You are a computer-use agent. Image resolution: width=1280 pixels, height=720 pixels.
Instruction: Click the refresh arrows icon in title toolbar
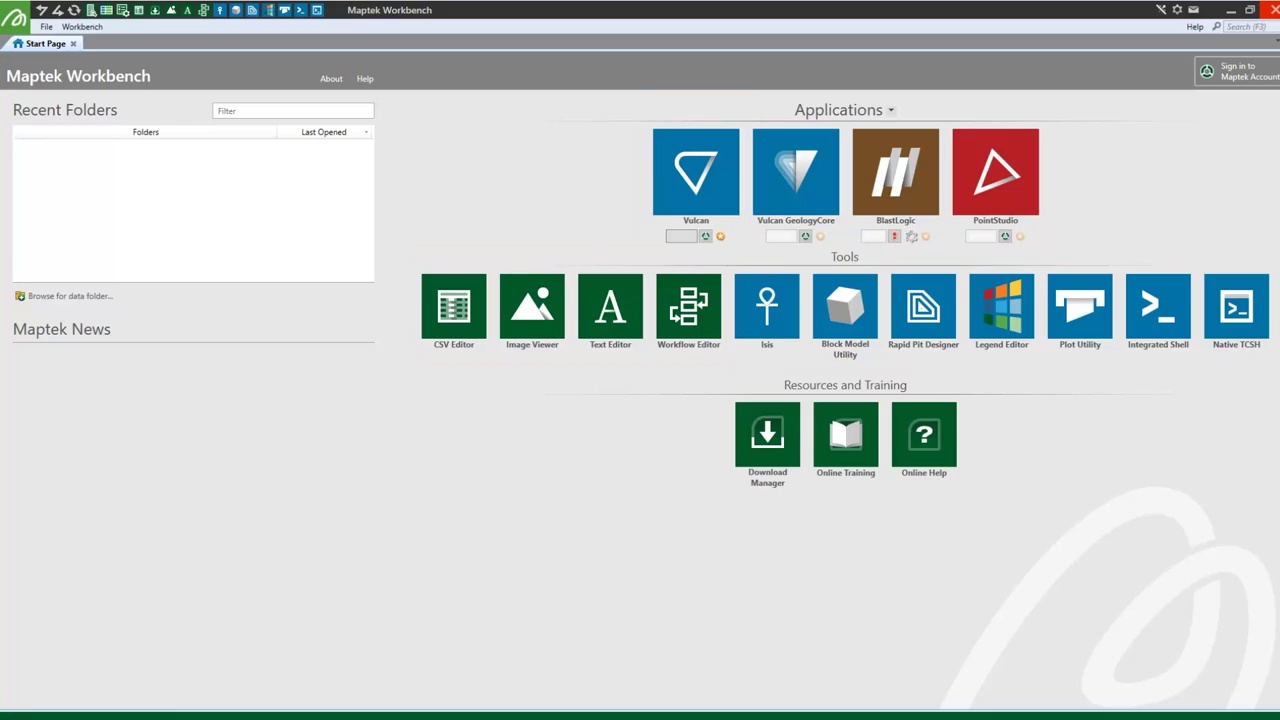tap(74, 10)
